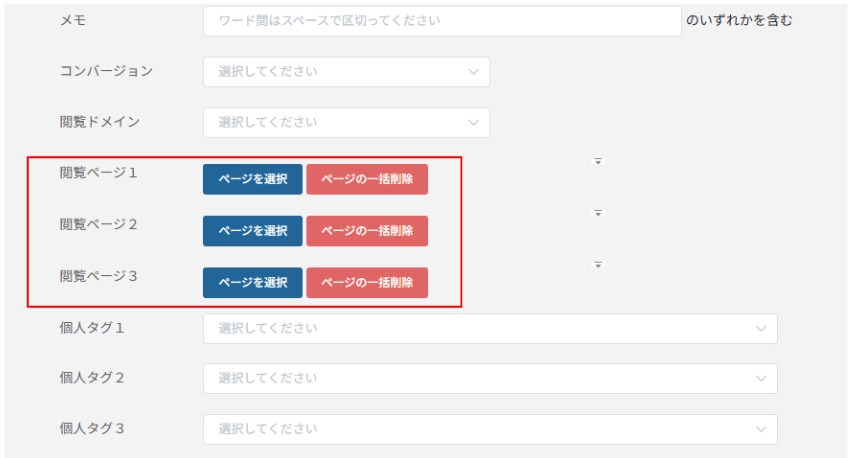Click the small collapse icon beside 閲覧ページ2 row
This screenshot has width=858, height=458.
click(598, 213)
